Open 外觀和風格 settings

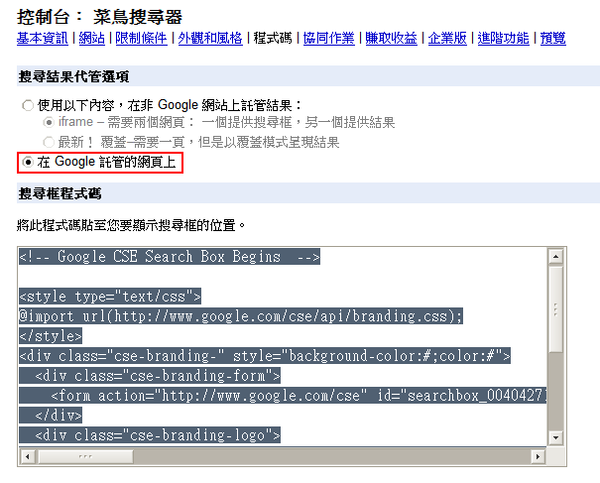tap(210, 38)
